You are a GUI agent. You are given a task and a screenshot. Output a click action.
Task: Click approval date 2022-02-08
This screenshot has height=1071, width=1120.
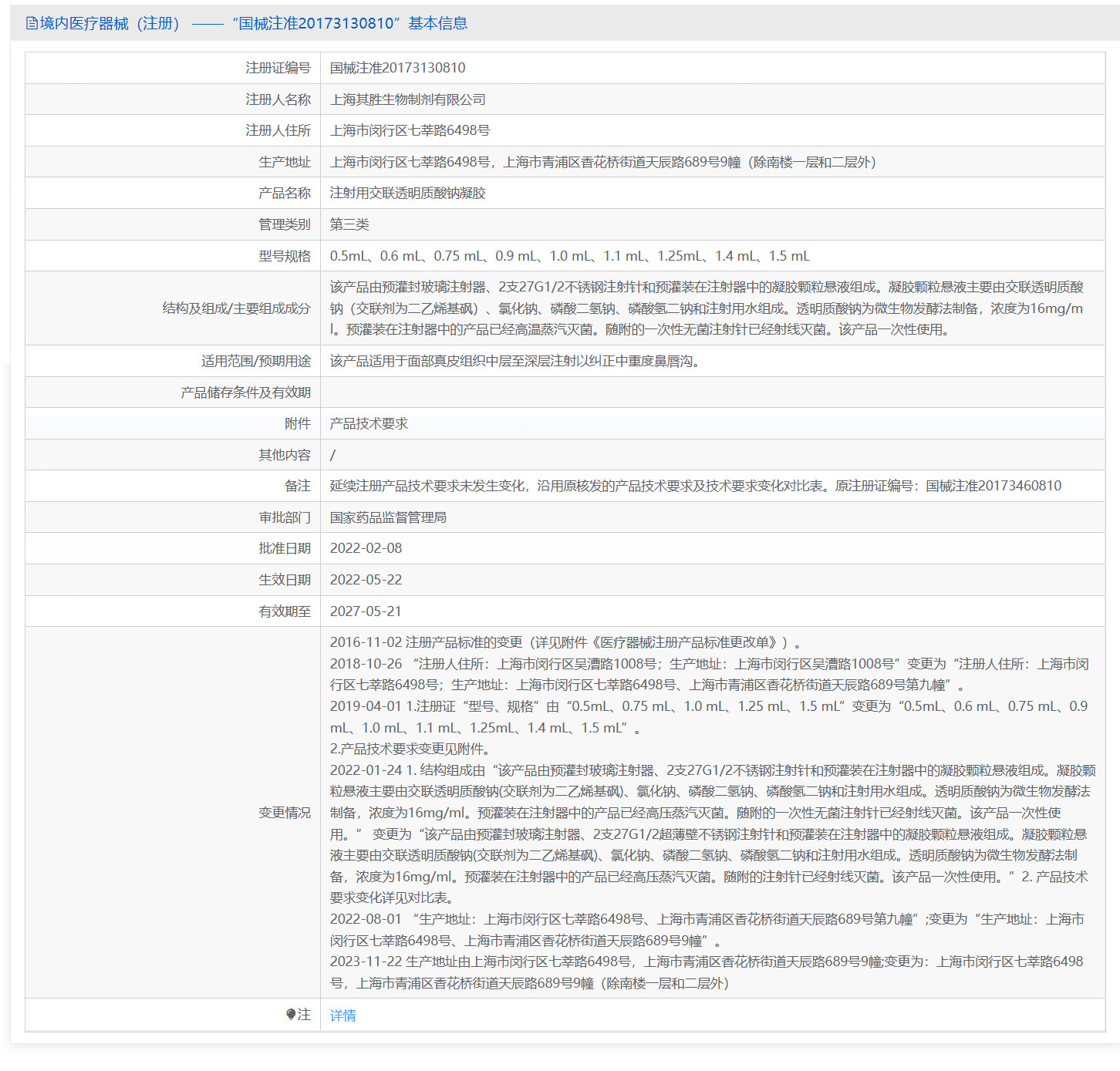[366, 548]
